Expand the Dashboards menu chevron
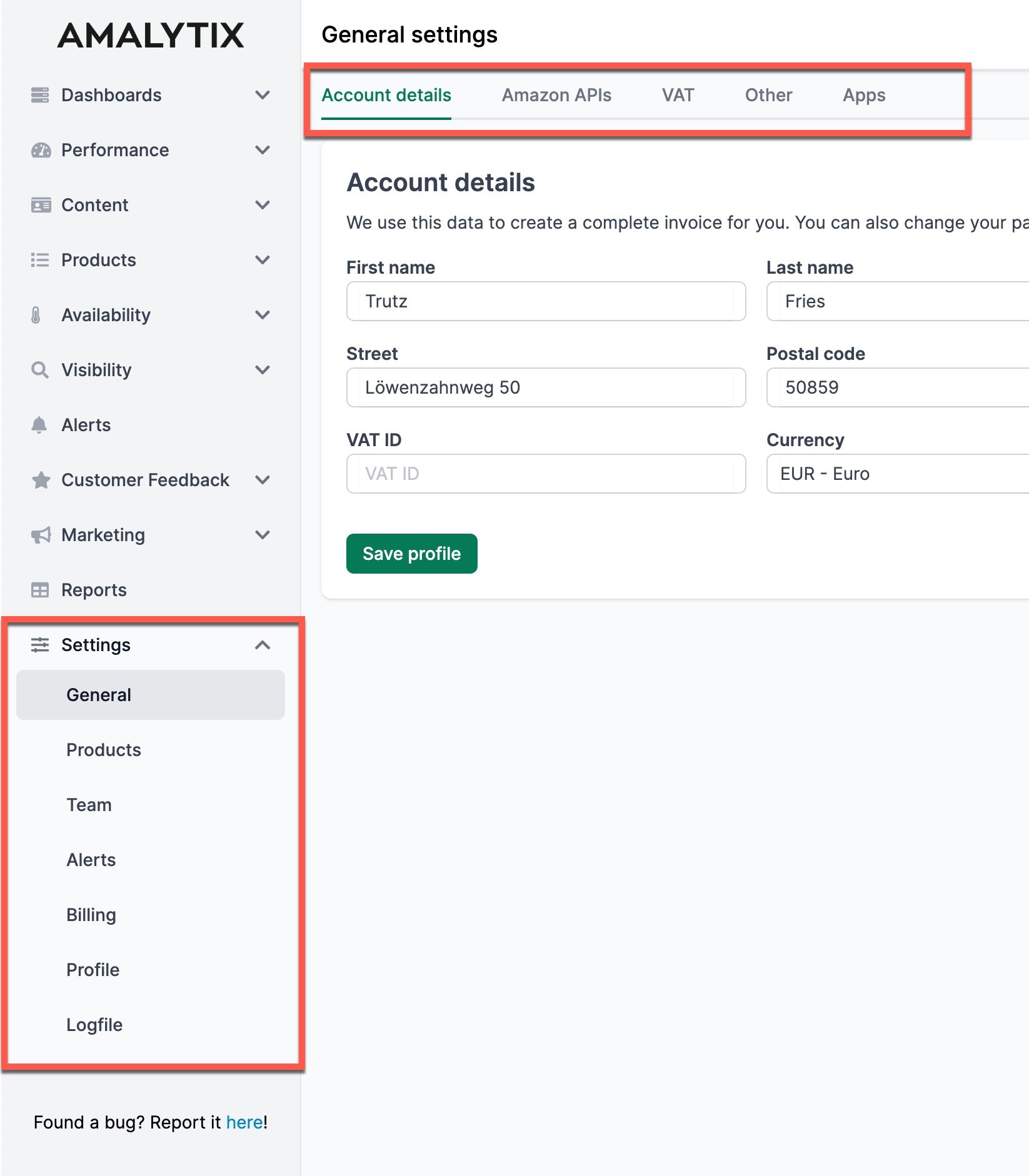Screen dimensions: 1029x1176 pos(263,95)
